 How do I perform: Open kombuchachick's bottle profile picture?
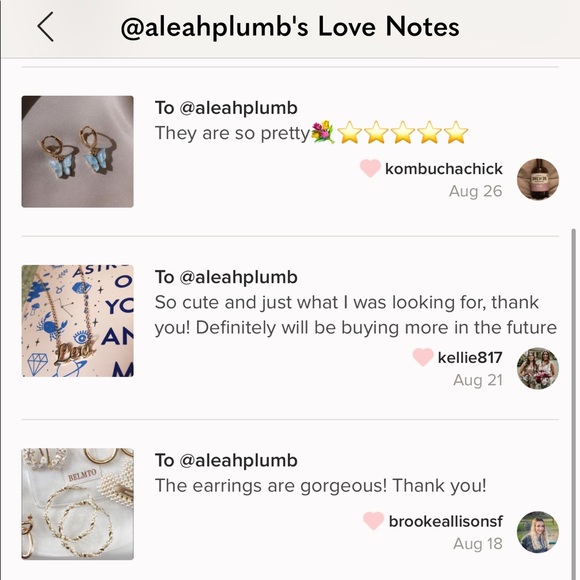click(537, 179)
